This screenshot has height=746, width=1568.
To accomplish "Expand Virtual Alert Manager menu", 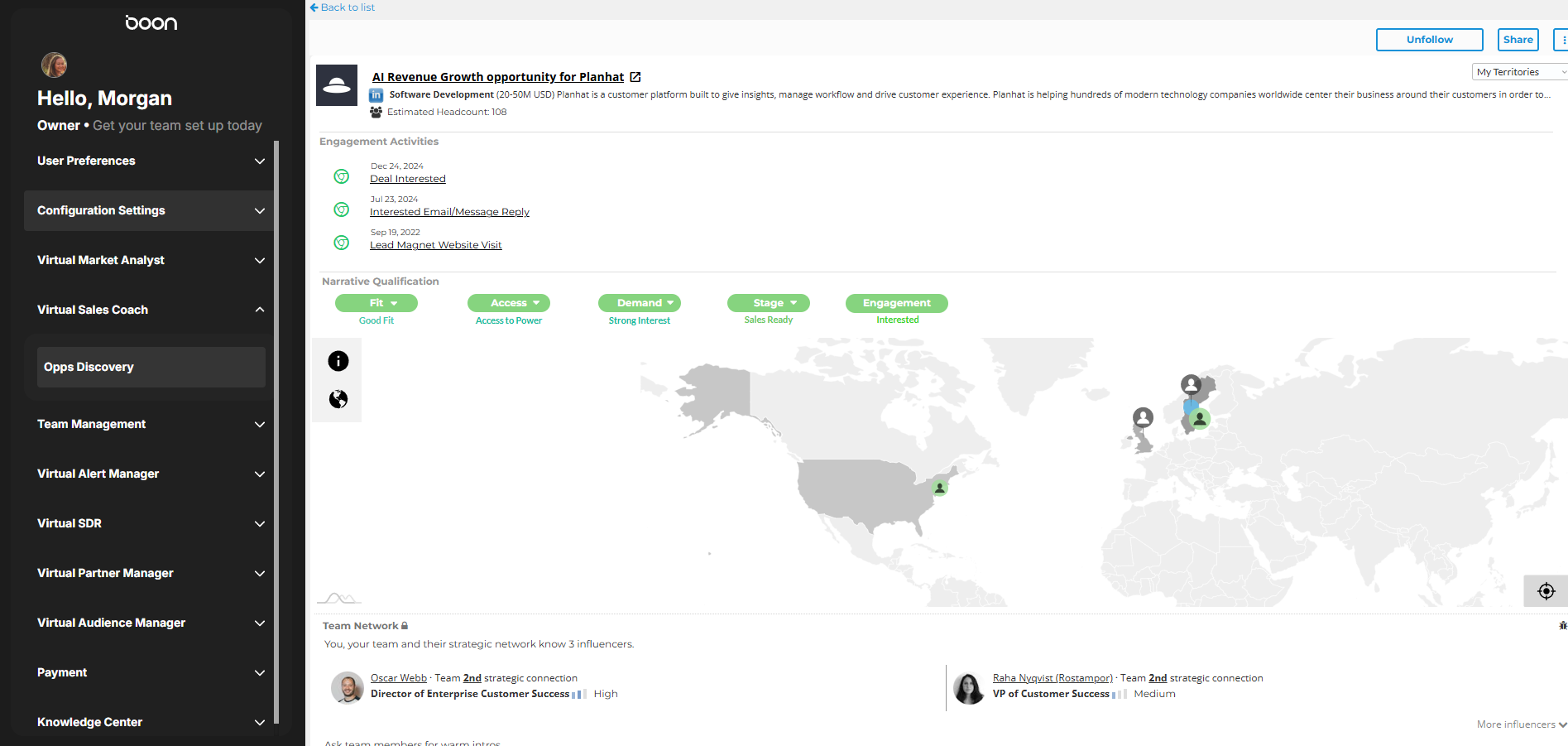I will click(150, 474).
